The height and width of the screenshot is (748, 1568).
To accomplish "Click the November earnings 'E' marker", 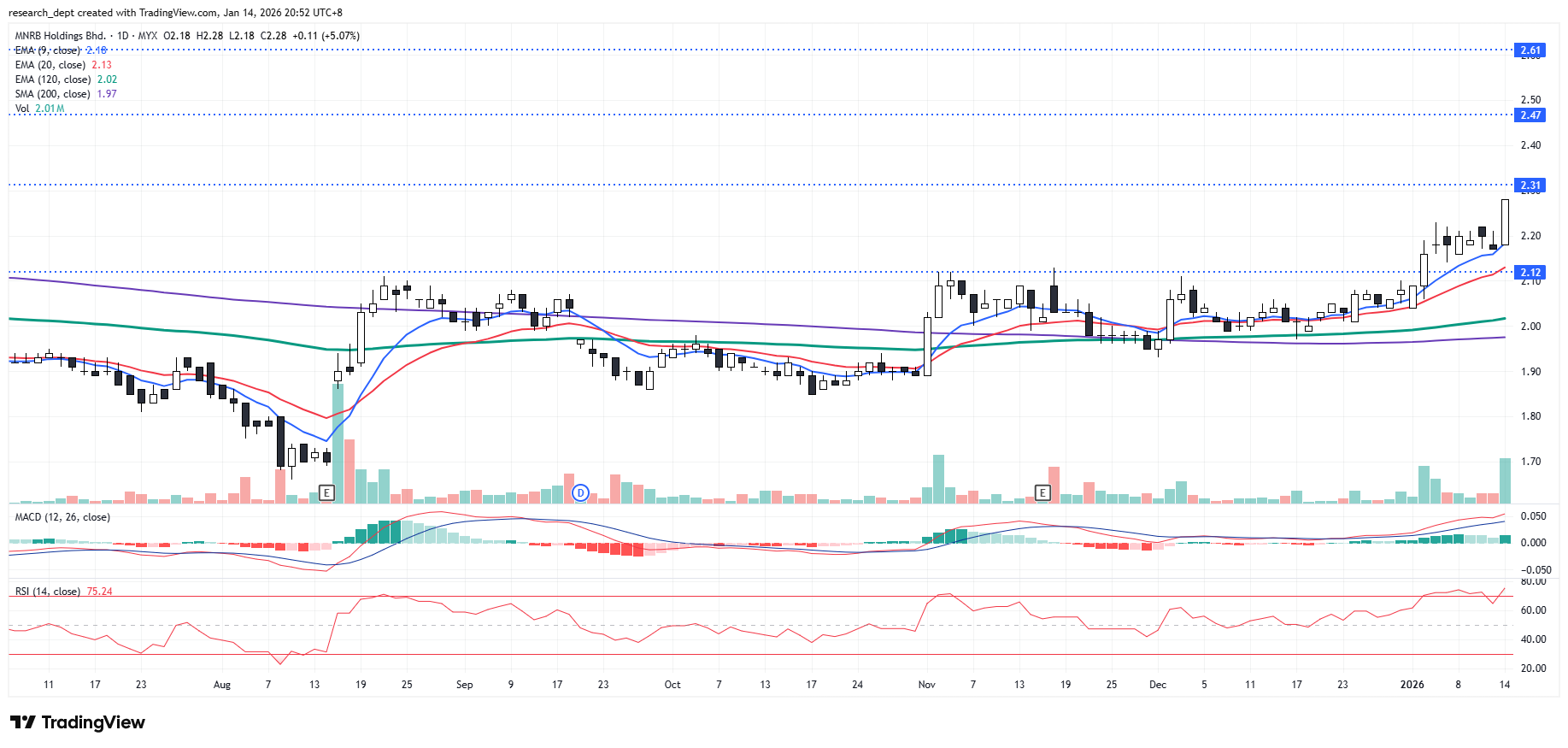I will coord(1042,492).
